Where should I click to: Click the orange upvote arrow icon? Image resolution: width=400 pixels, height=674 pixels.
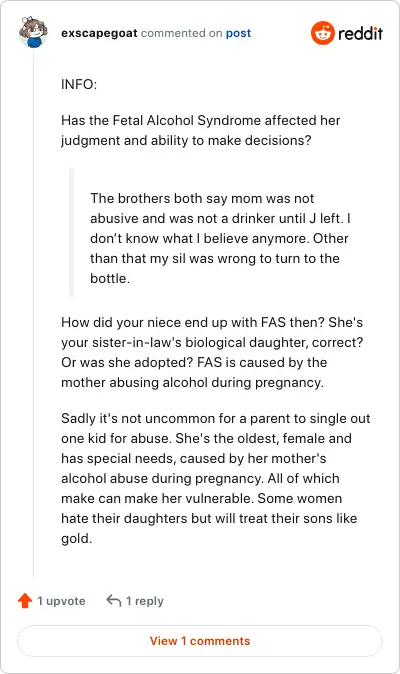[25, 600]
